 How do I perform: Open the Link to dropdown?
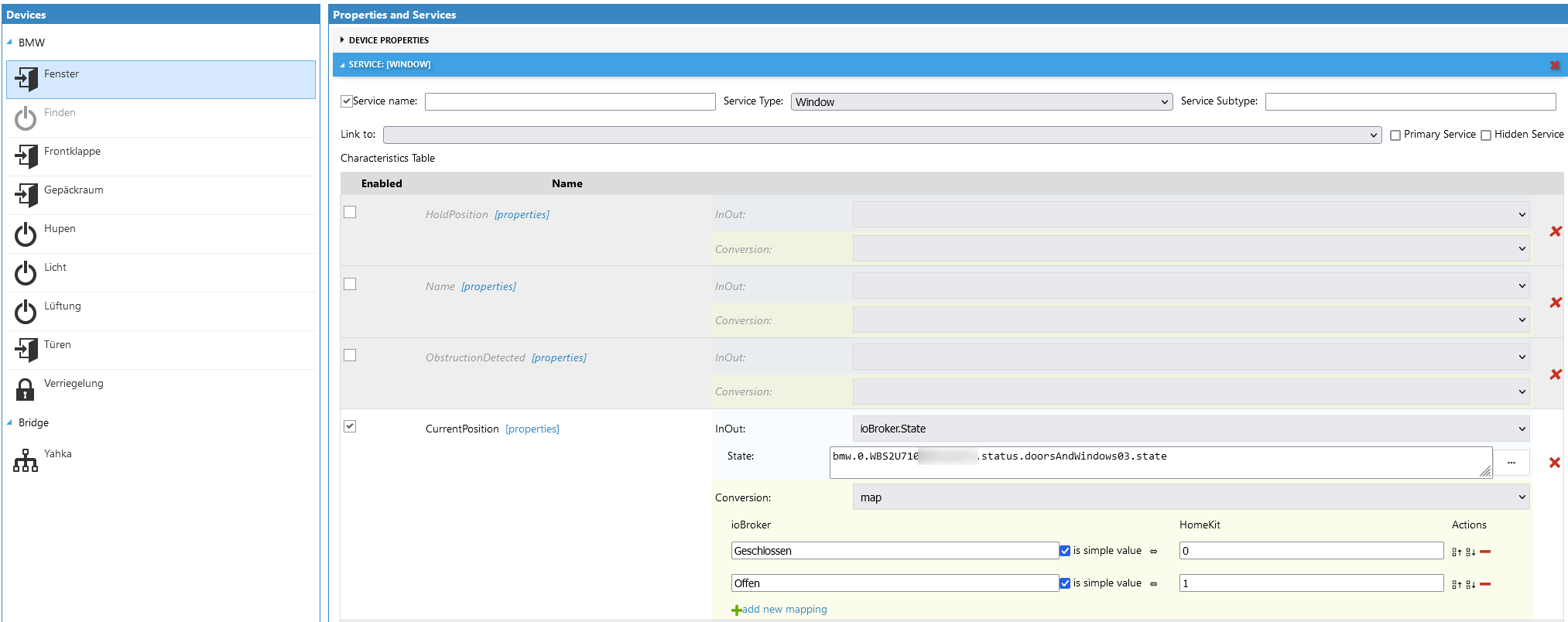[x=882, y=135]
